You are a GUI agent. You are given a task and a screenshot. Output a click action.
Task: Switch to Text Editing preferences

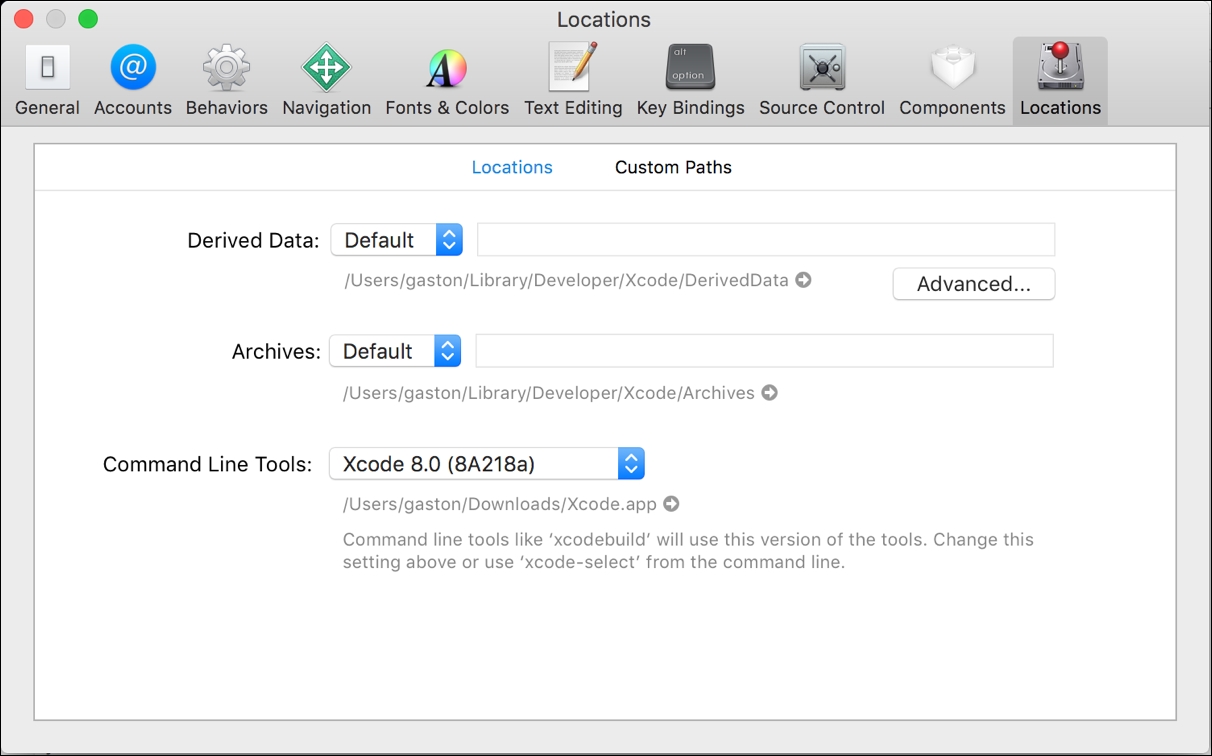(x=573, y=81)
